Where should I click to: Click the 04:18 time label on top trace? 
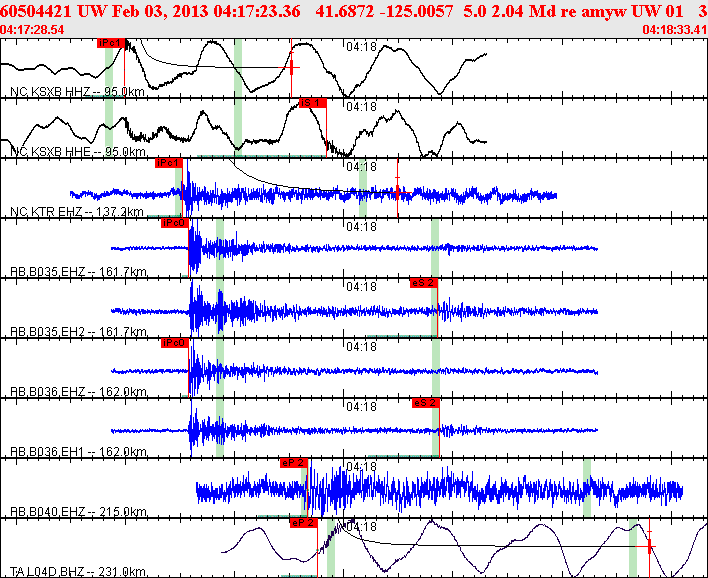(x=361, y=47)
